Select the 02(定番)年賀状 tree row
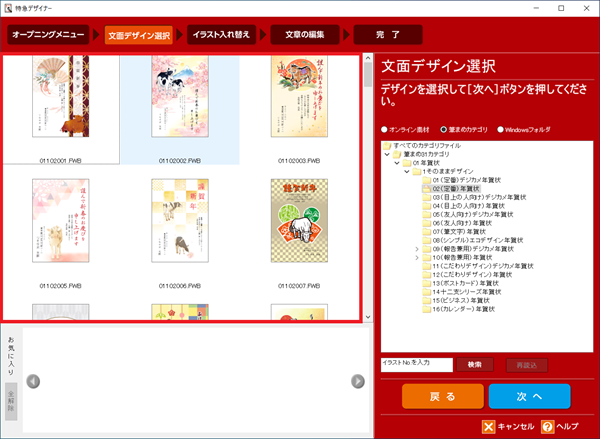 point(451,189)
